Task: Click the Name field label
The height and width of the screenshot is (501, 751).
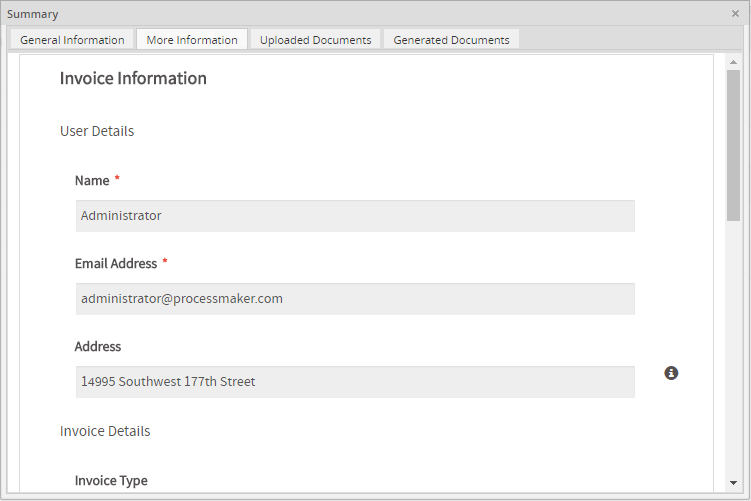Action: pos(92,181)
